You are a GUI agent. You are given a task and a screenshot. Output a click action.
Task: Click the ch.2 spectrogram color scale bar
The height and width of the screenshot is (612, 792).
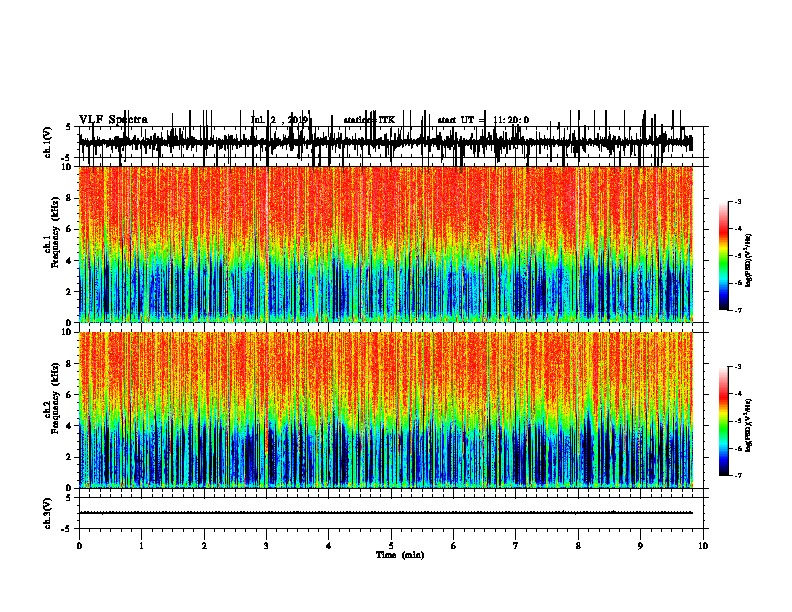click(x=723, y=421)
